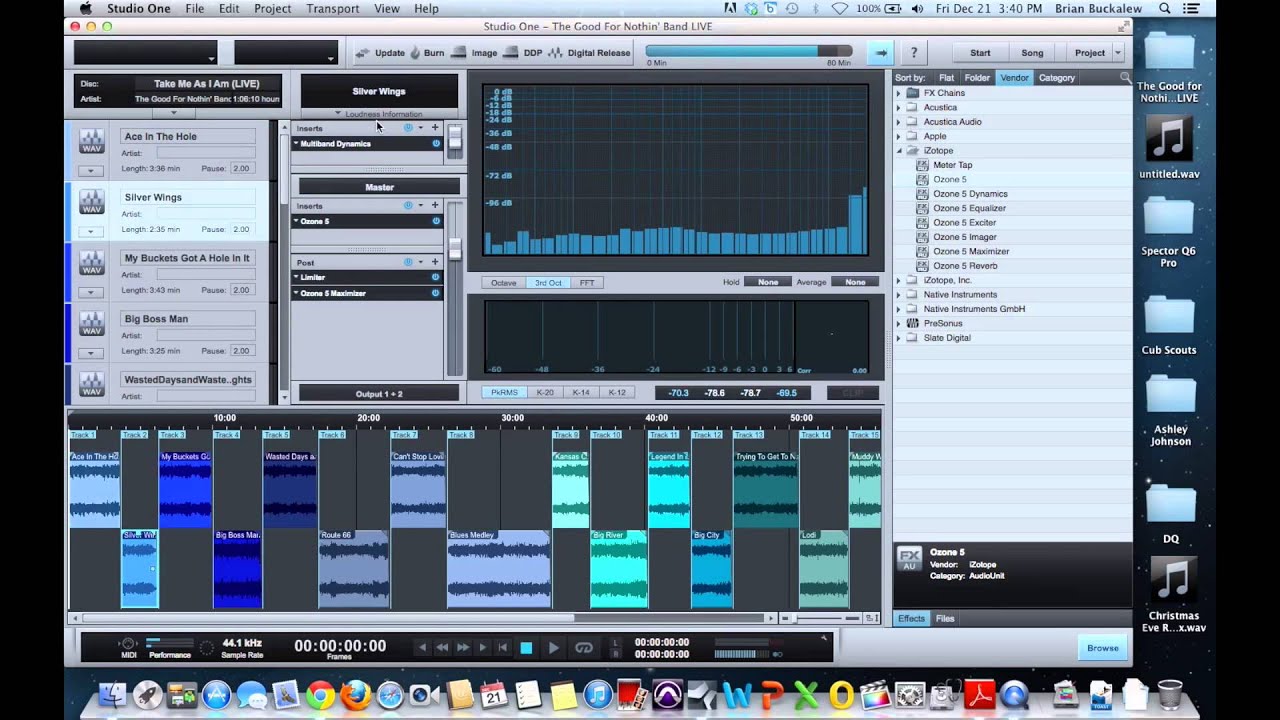Expand the Loudness Information section

[379, 114]
